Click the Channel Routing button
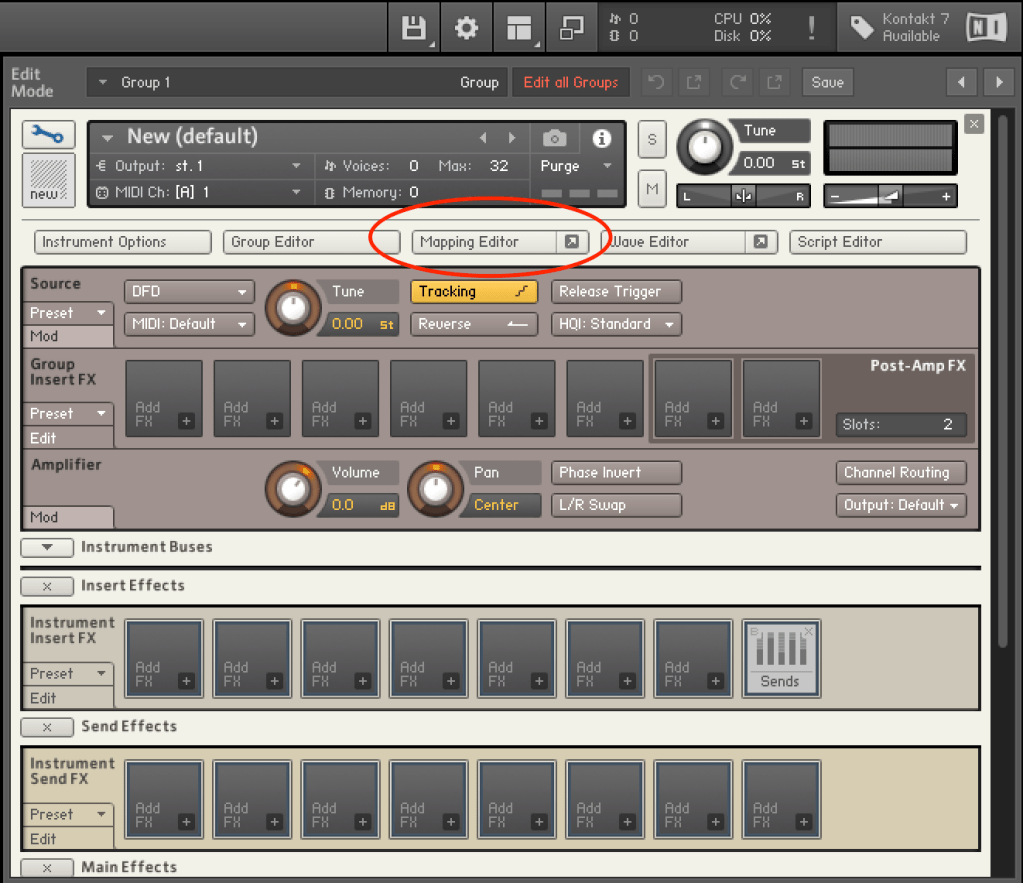The width and height of the screenshot is (1023, 883). [x=900, y=472]
